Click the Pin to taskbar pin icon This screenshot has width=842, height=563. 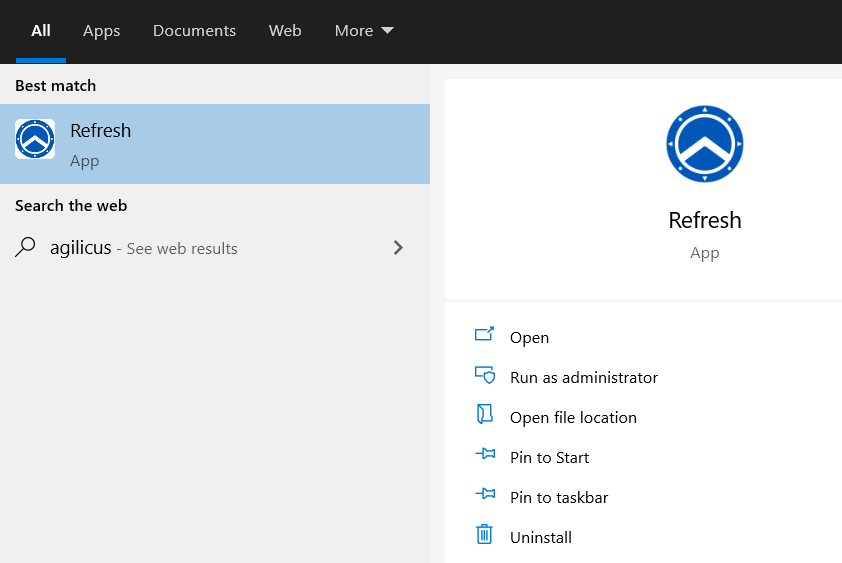click(x=485, y=493)
